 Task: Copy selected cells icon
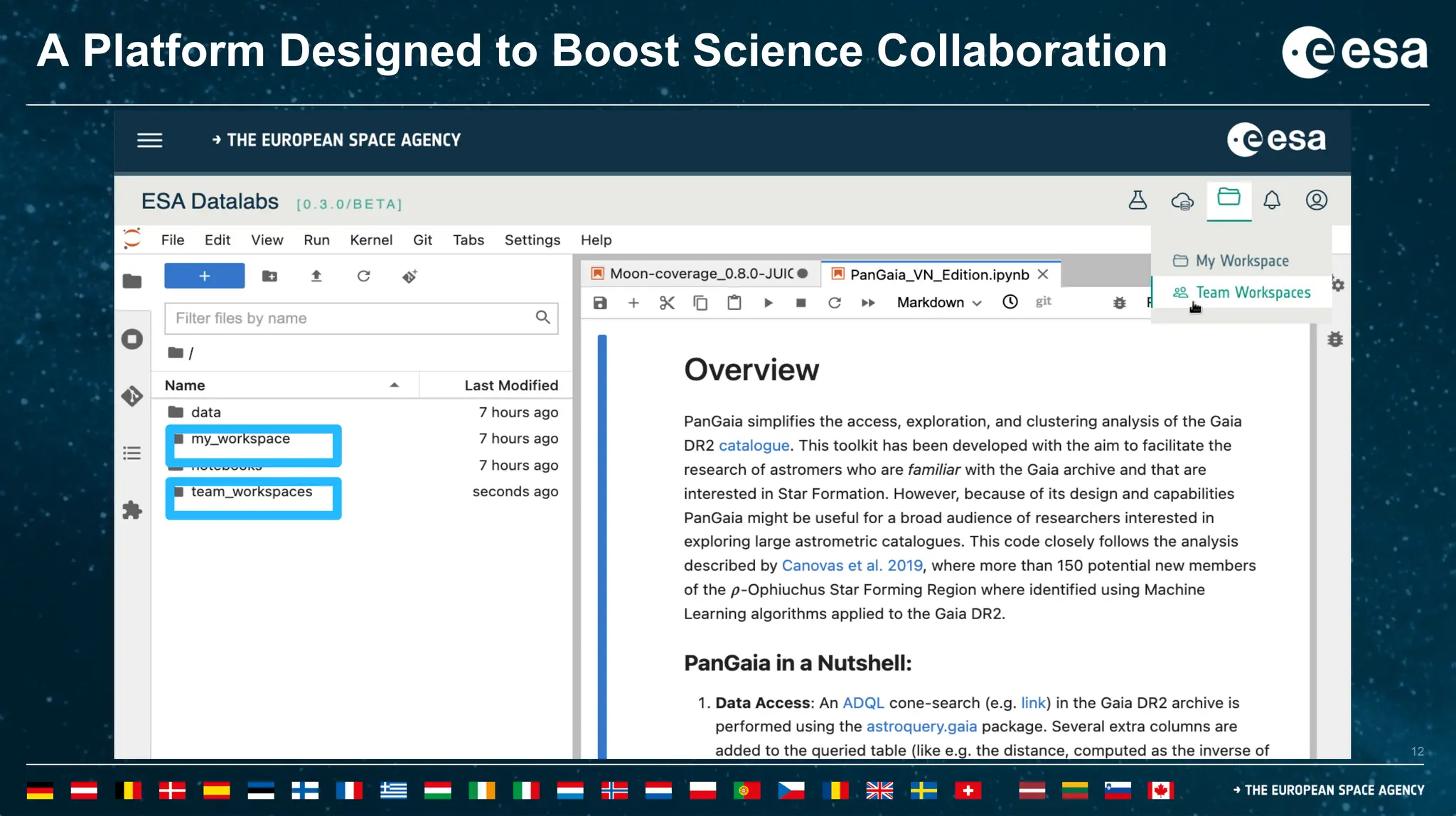(700, 303)
